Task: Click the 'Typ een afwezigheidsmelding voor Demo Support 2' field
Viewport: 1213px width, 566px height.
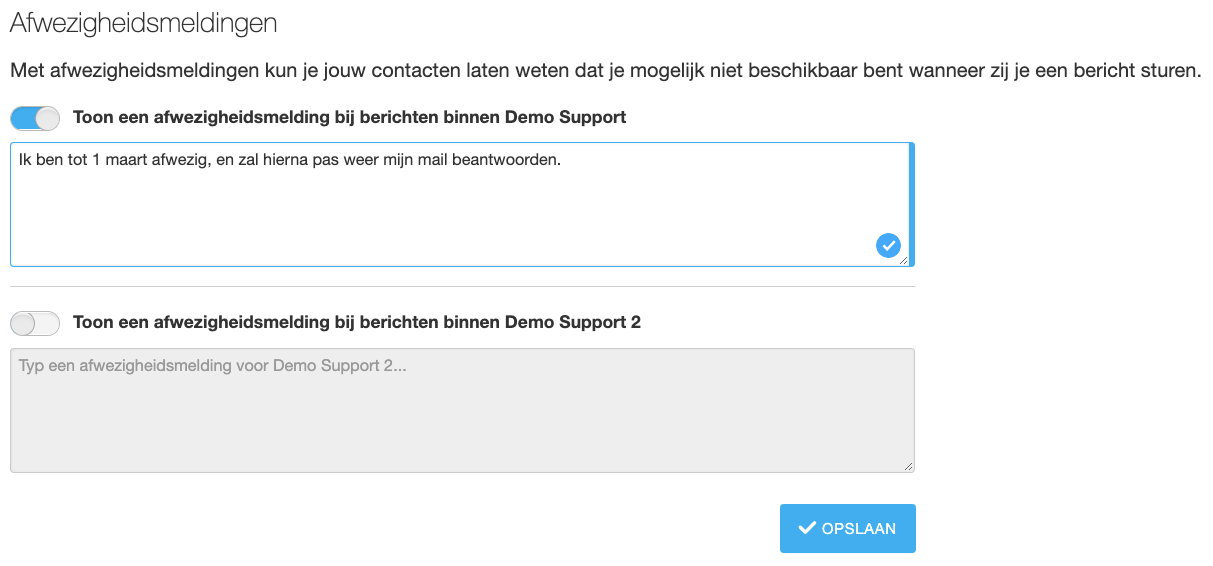Action: pyautogui.click(x=462, y=410)
